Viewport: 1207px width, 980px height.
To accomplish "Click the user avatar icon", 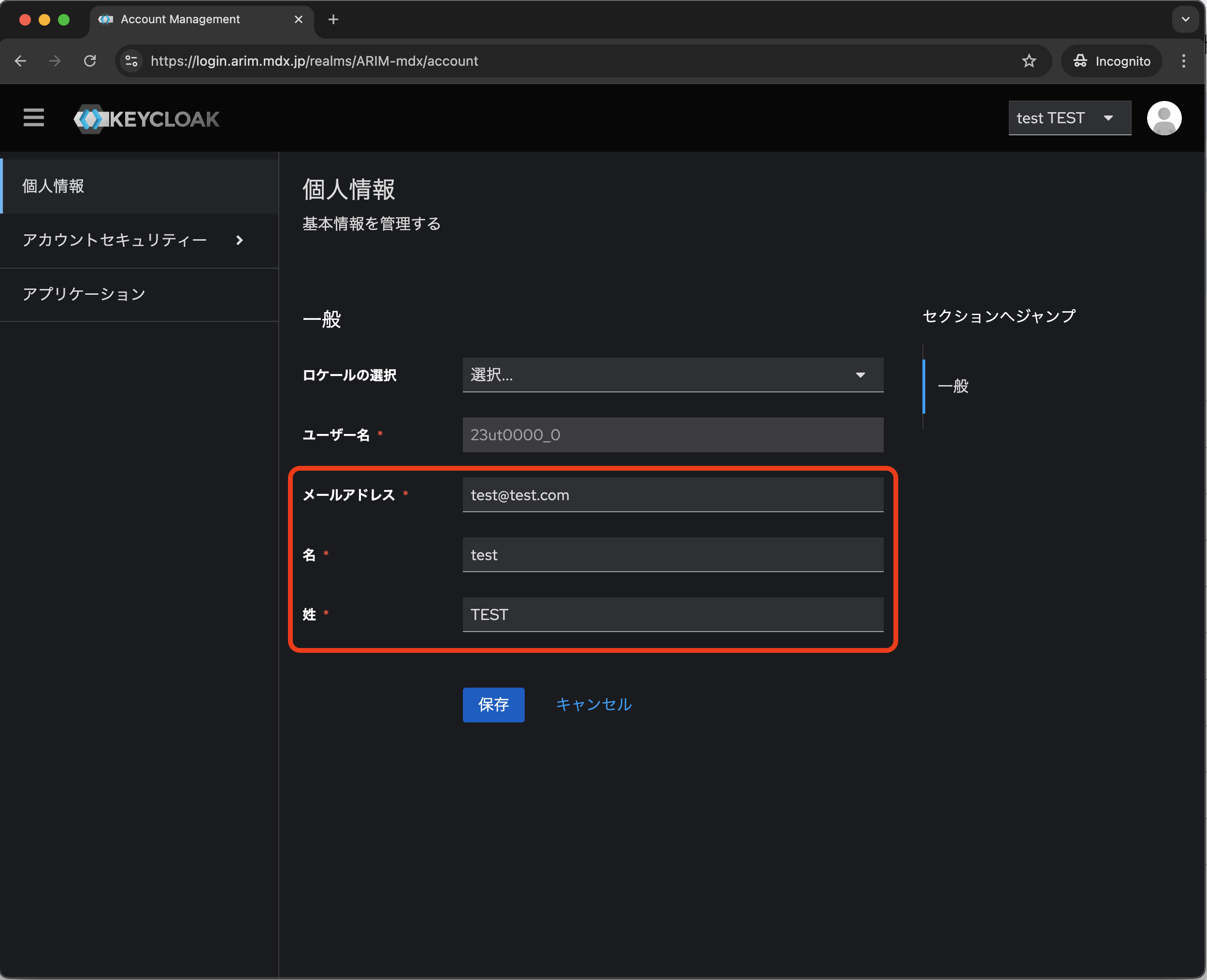I will (x=1164, y=118).
